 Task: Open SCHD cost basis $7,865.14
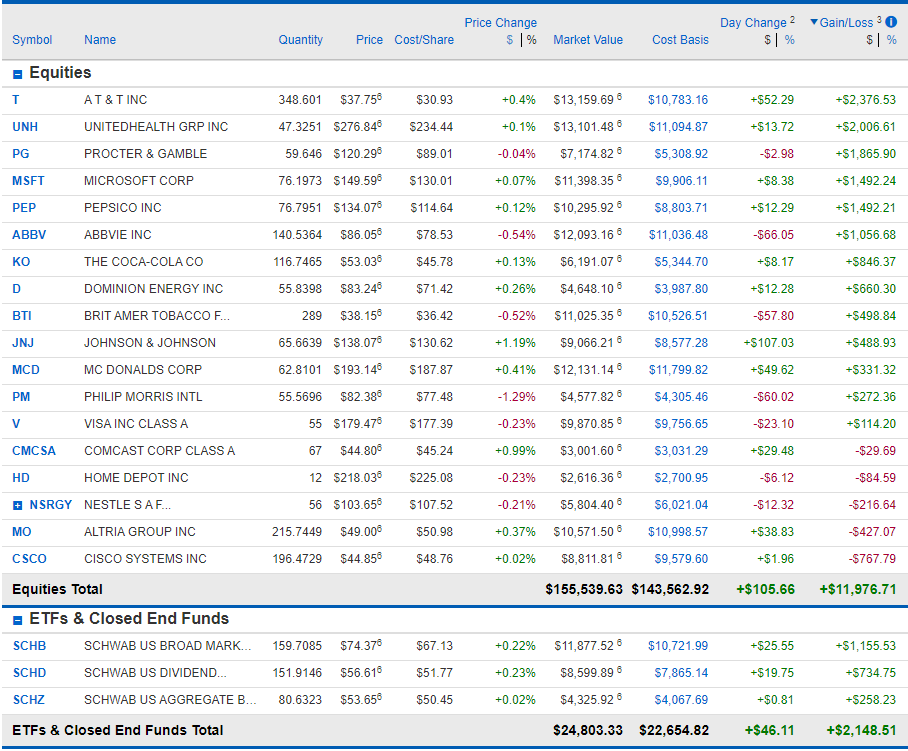681,673
